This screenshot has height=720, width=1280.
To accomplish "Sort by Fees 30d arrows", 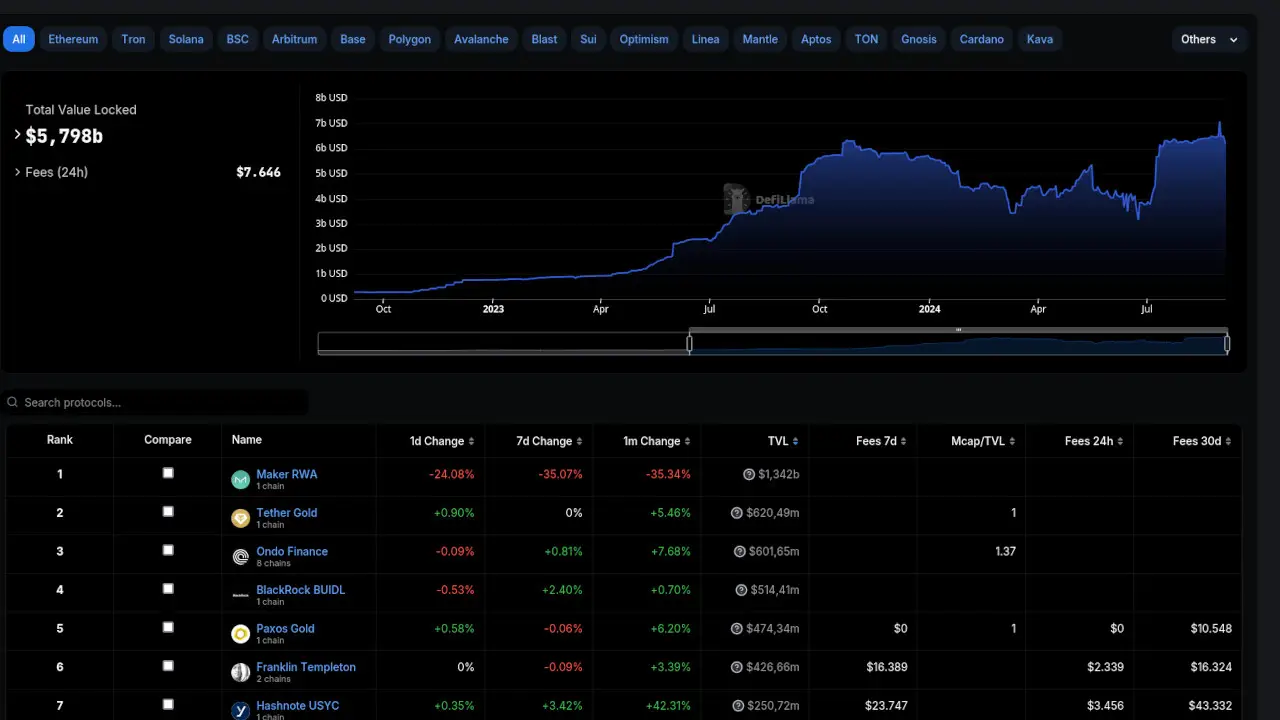I will [x=1228, y=441].
